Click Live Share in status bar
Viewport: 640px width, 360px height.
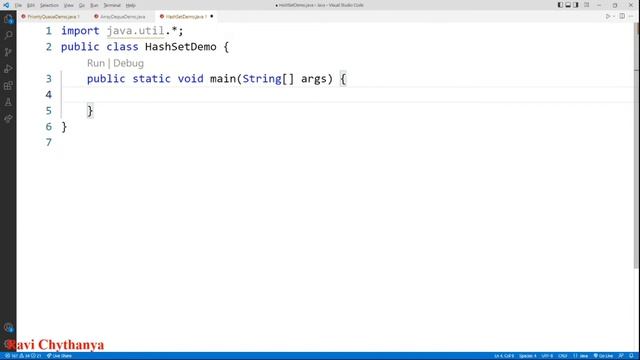(x=59, y=356)
